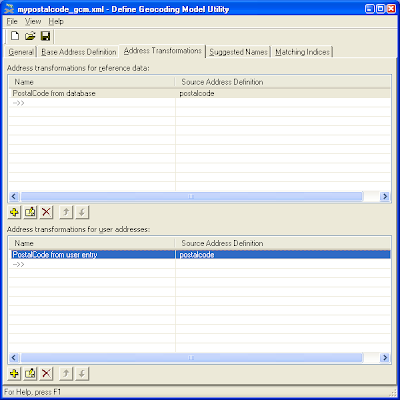This screenshot has width=400, height=400.
Task: Go to the Matching Indices tab
Action: (302, 52)
